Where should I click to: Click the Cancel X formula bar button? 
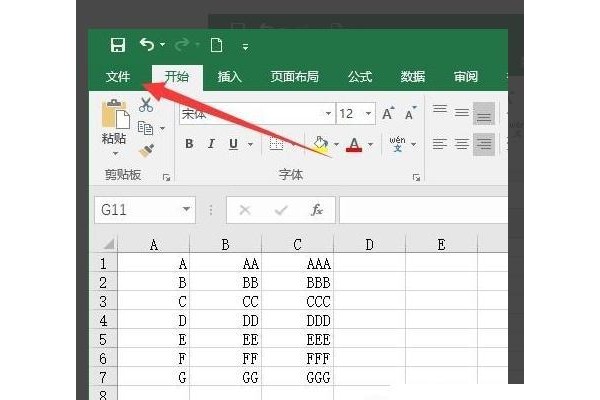[245, 210]
